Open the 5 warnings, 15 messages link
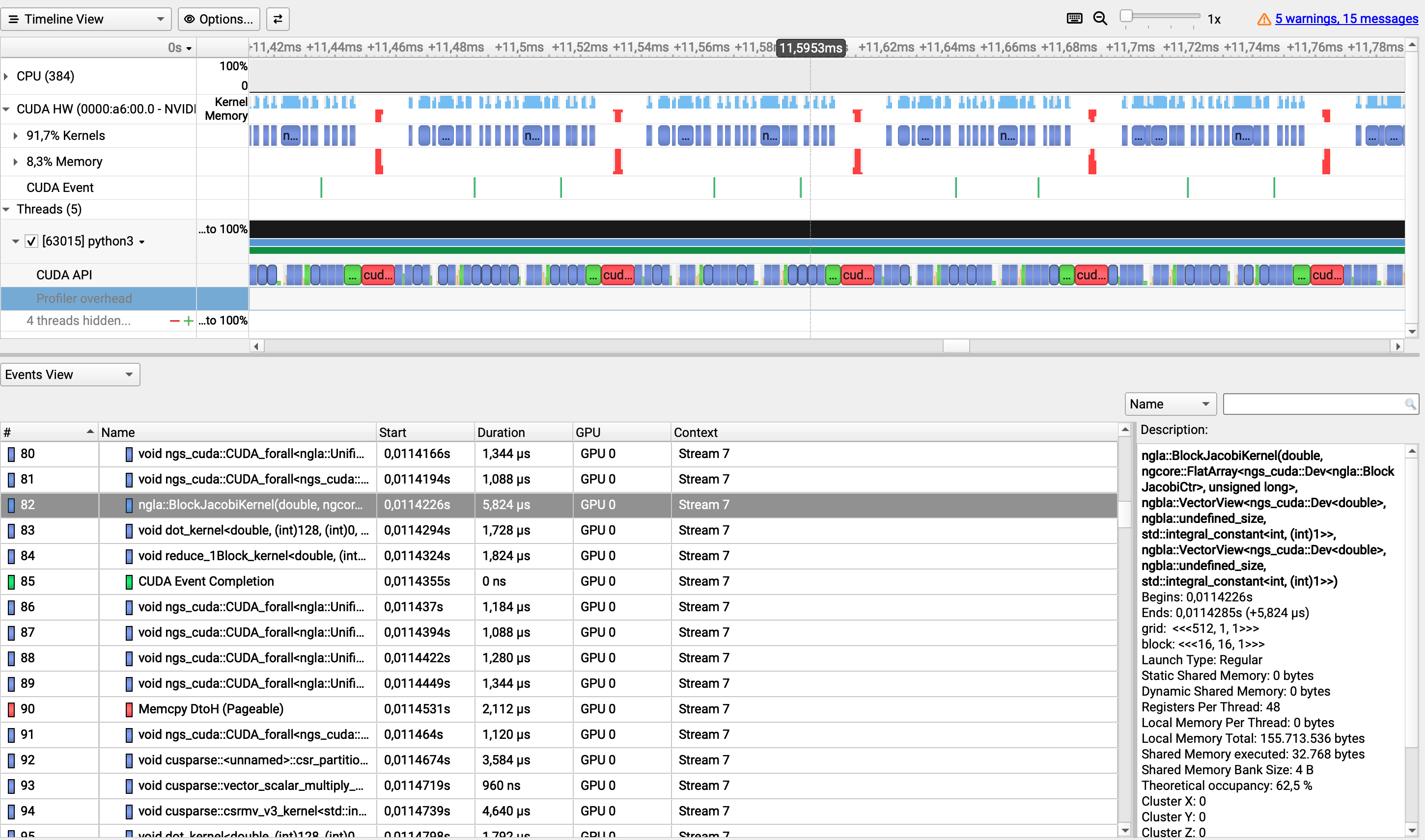Image resolution: width=1425 pixels, height=840 pixels. click(1346, 19)
